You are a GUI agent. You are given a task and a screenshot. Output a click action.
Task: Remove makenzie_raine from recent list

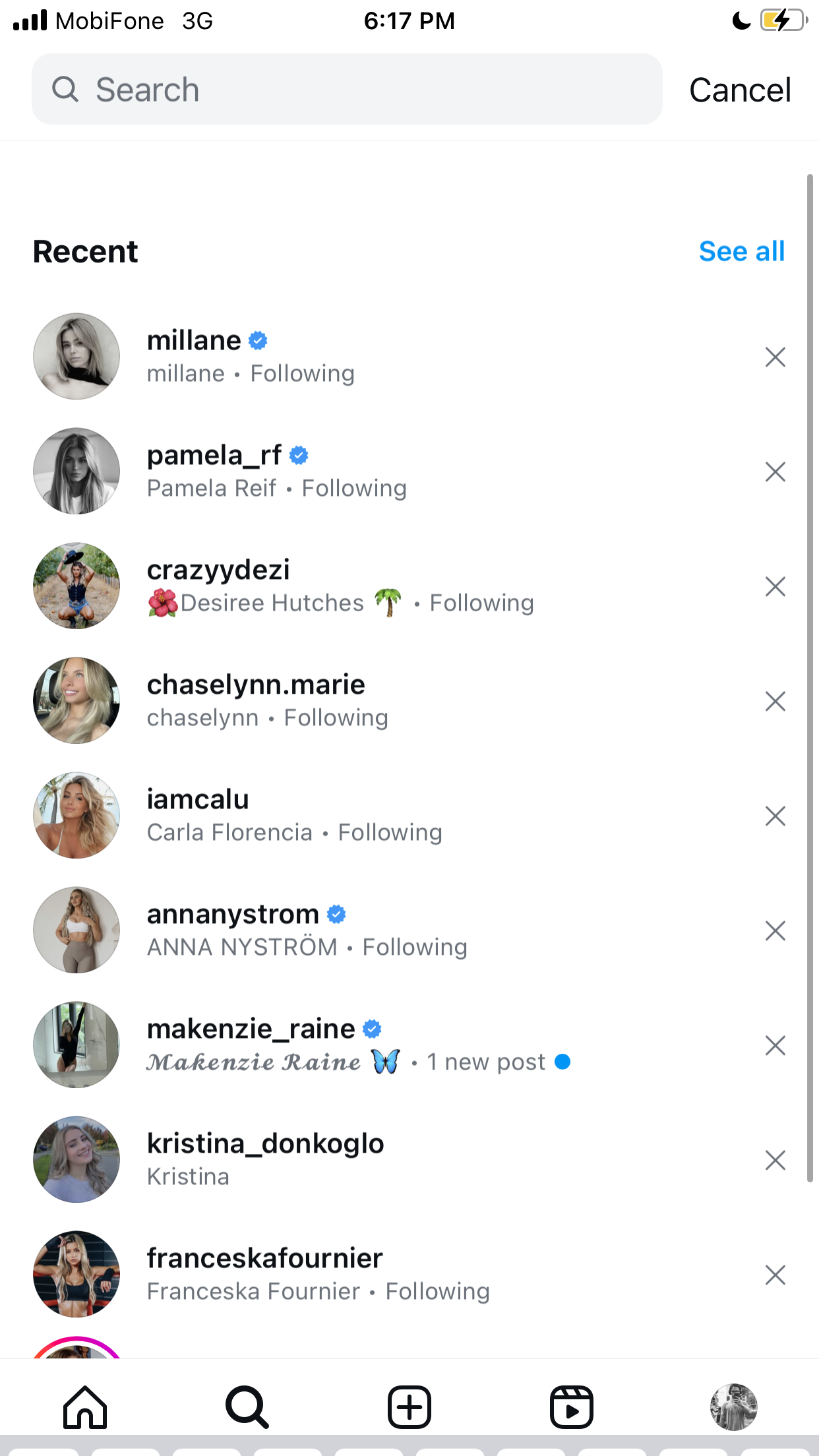point(775,1045)
